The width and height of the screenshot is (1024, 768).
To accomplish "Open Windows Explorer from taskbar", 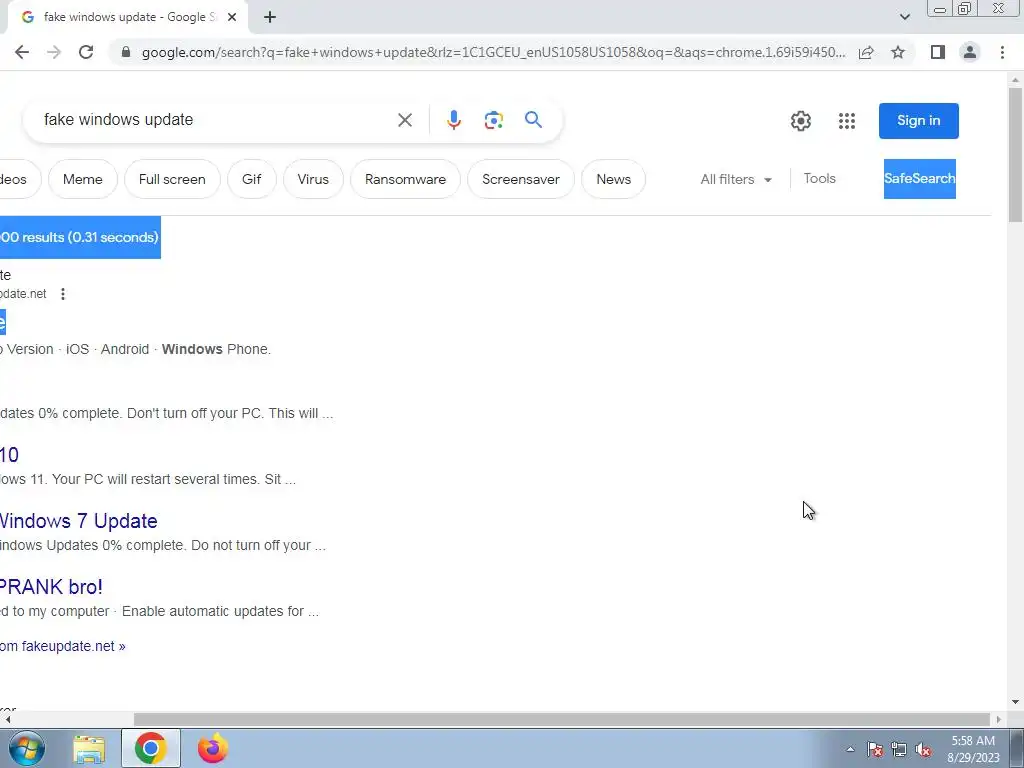I will [x=89, y=749].
